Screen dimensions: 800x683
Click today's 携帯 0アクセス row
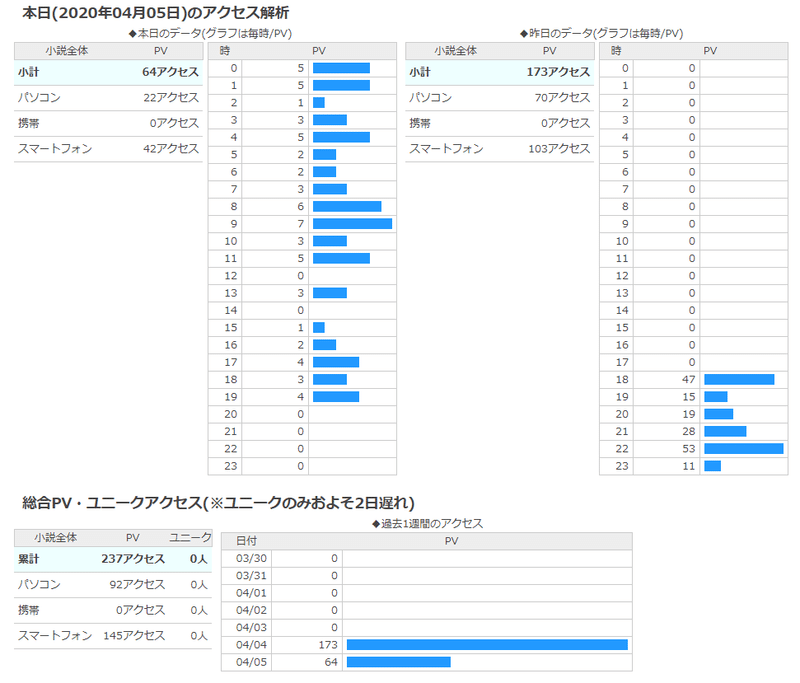click(x=108, y=123)
